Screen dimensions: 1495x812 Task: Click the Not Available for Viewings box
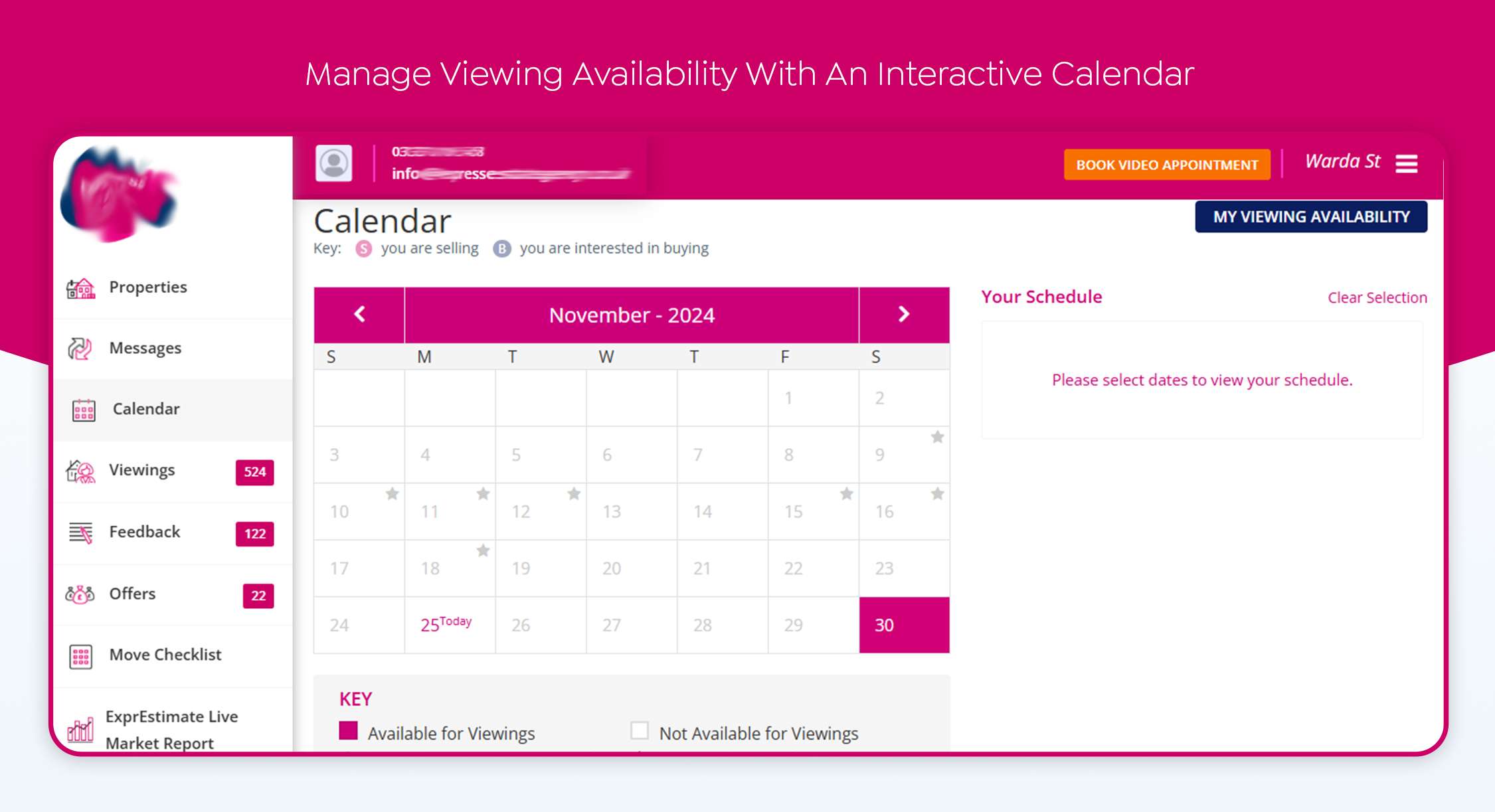(639, 730)
